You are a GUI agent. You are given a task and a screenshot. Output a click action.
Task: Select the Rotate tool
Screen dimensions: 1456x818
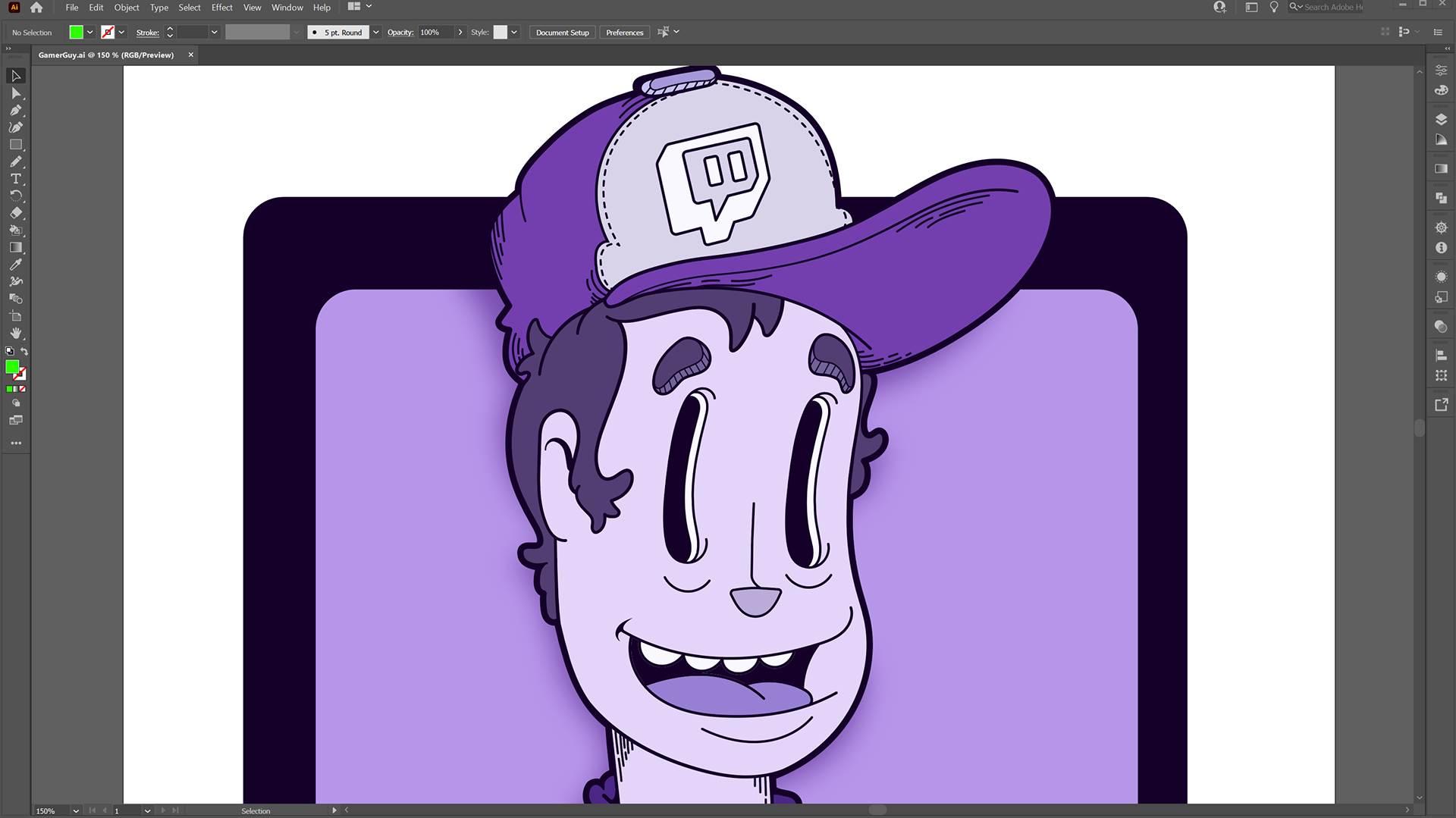16,196
